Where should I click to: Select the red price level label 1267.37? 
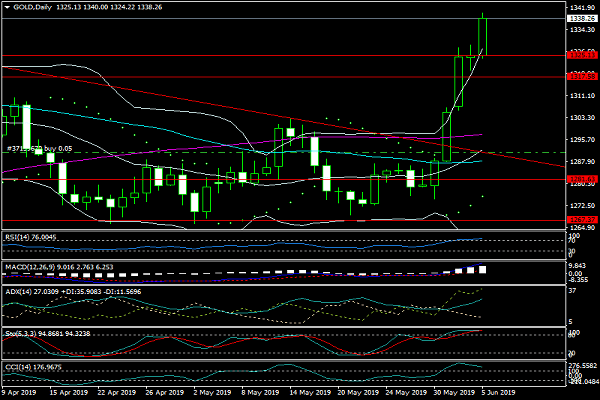pyautogui.click(x=582, y=220)
